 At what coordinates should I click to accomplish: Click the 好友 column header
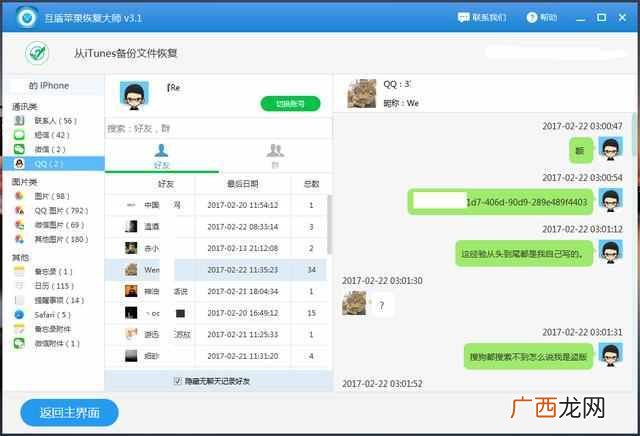[x=165, y=184]
